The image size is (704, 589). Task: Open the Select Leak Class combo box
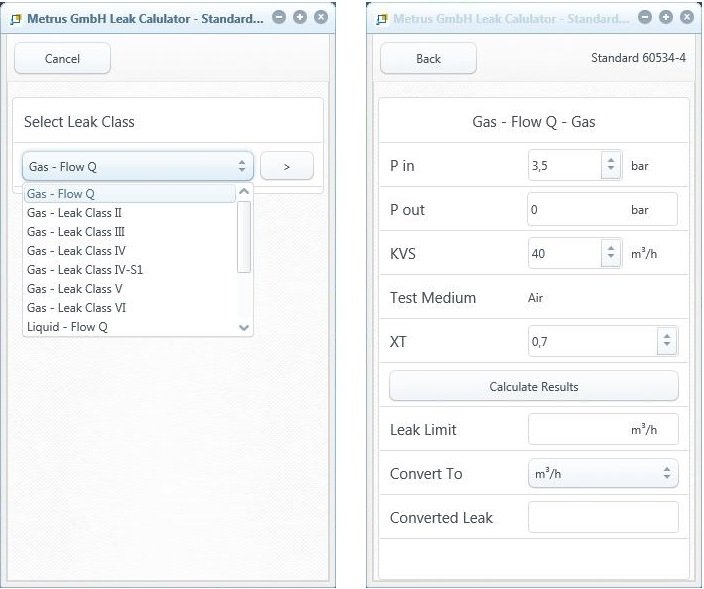coord(138,166)
